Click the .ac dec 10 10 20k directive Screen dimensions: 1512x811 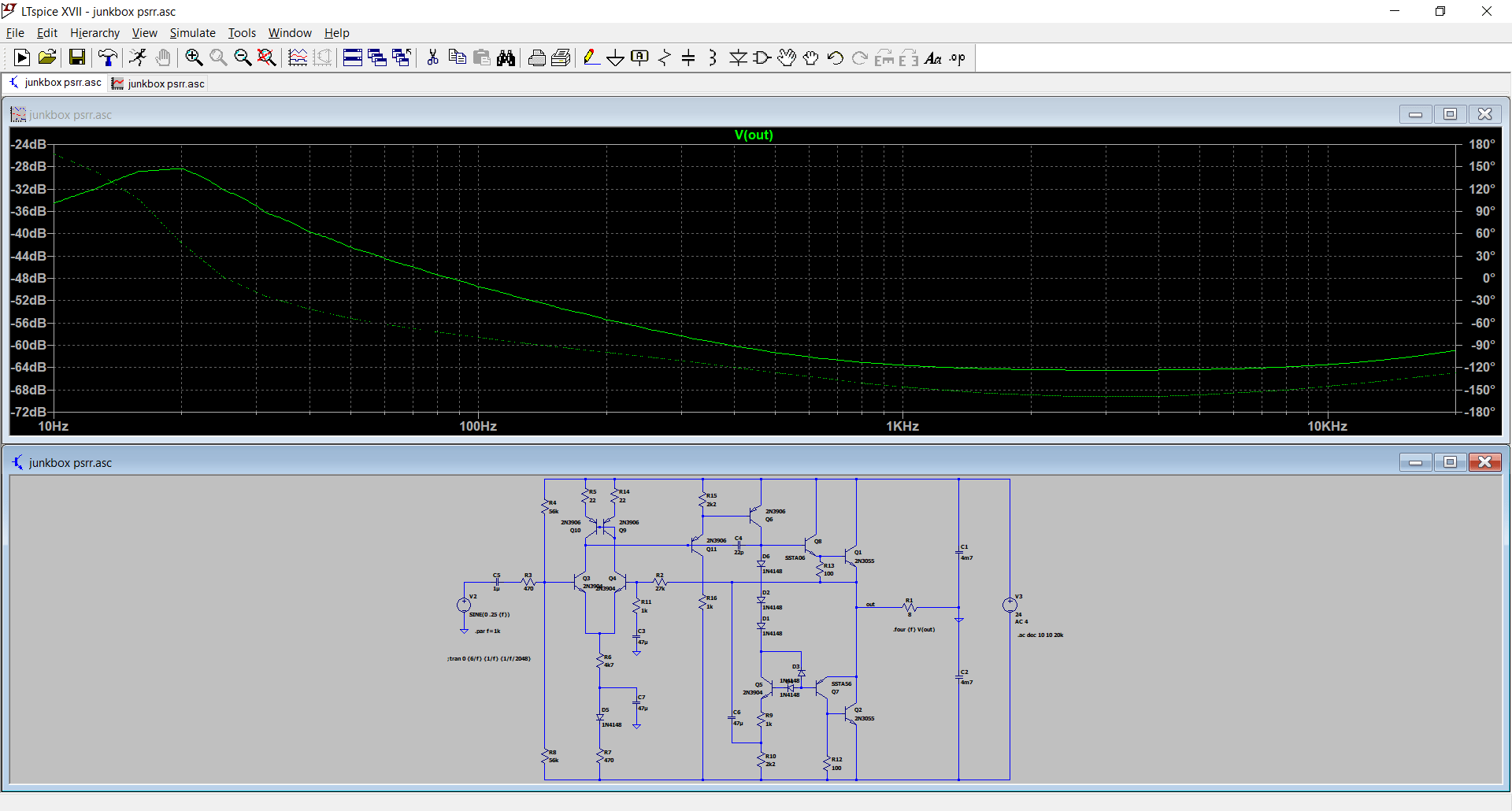1039,635
